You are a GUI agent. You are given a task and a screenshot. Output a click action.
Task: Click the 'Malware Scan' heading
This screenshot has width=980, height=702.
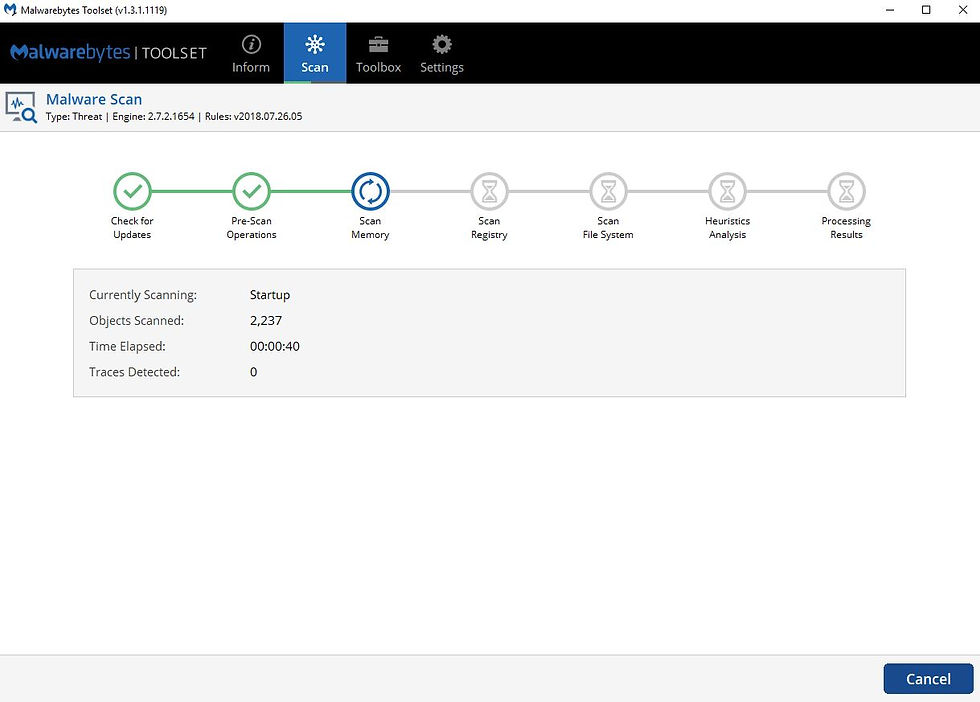[x=94, y=99]
